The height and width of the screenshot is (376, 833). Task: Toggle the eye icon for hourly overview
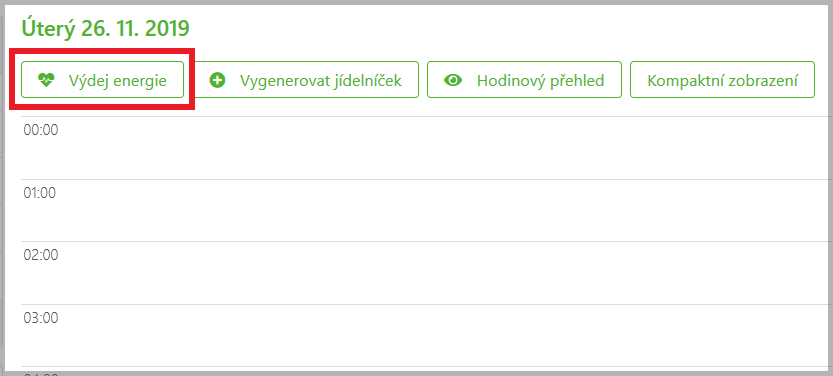(x=453, y=80)
